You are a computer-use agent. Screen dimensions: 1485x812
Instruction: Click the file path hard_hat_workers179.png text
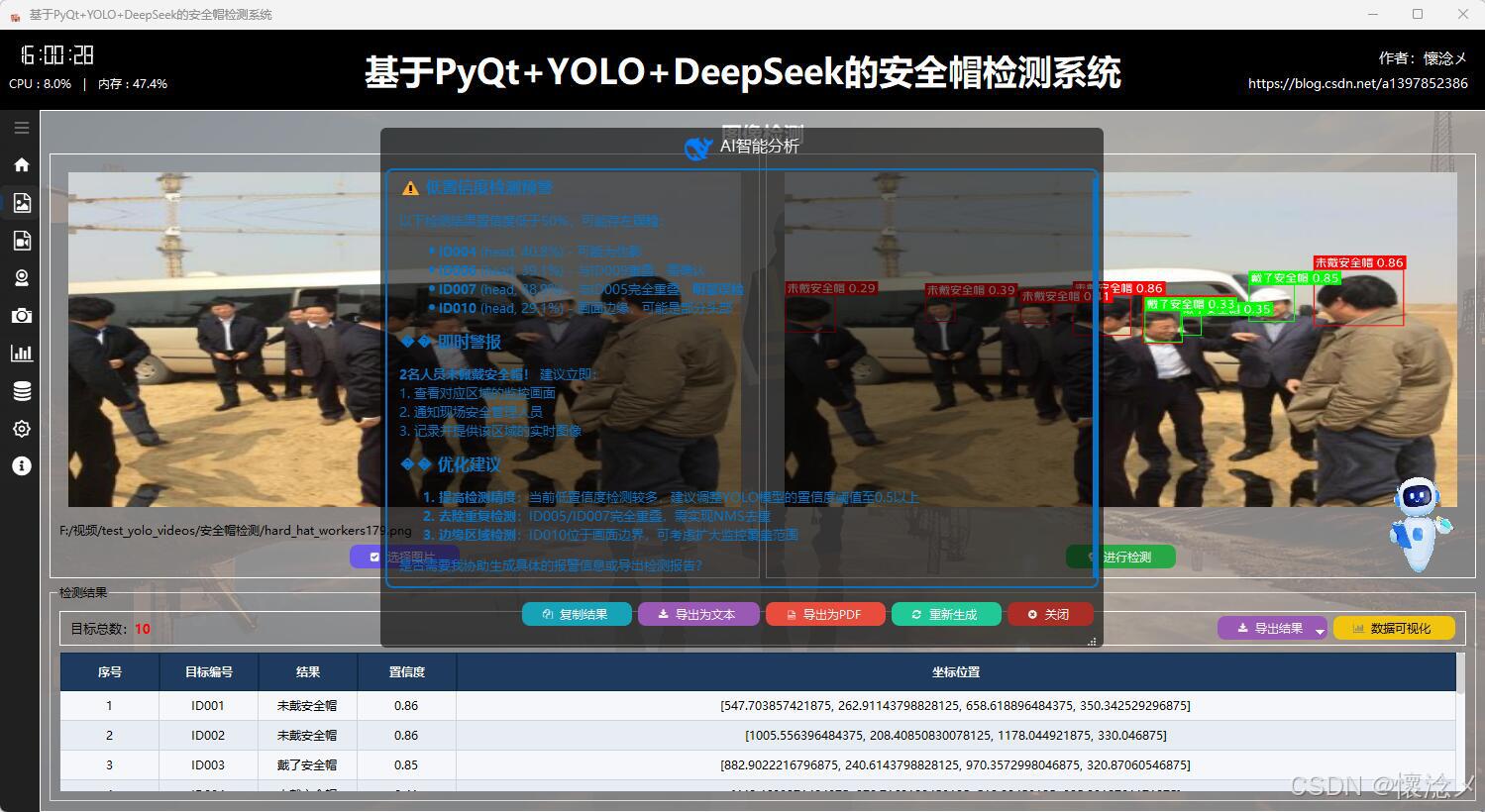(x=235, y=530)
